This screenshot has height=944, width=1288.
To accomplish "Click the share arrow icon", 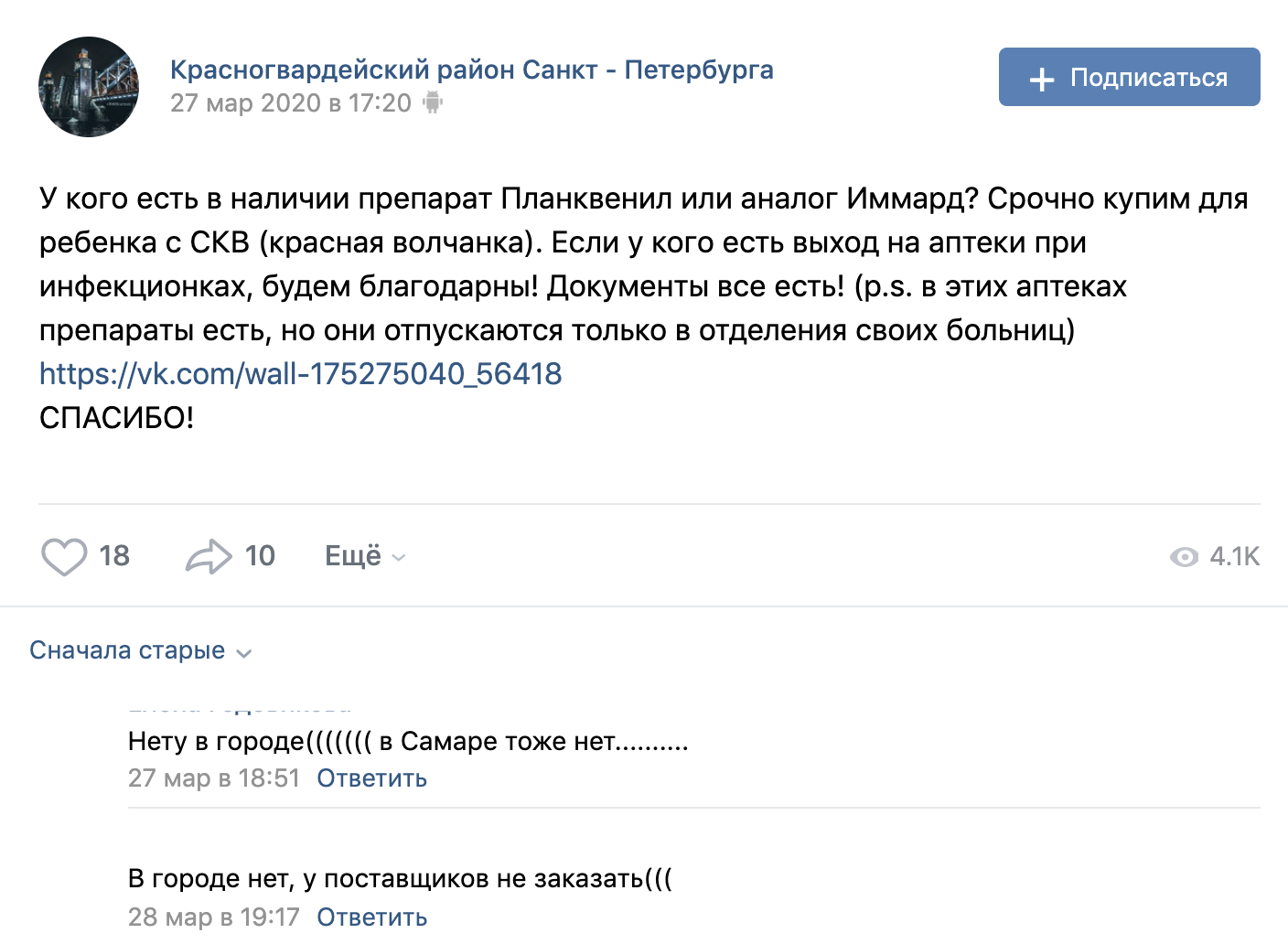I will pos(209,556).
